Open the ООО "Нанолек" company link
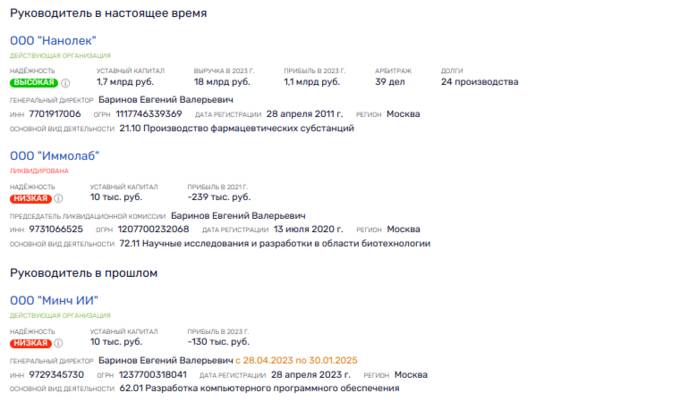 (x=53, y=41)
